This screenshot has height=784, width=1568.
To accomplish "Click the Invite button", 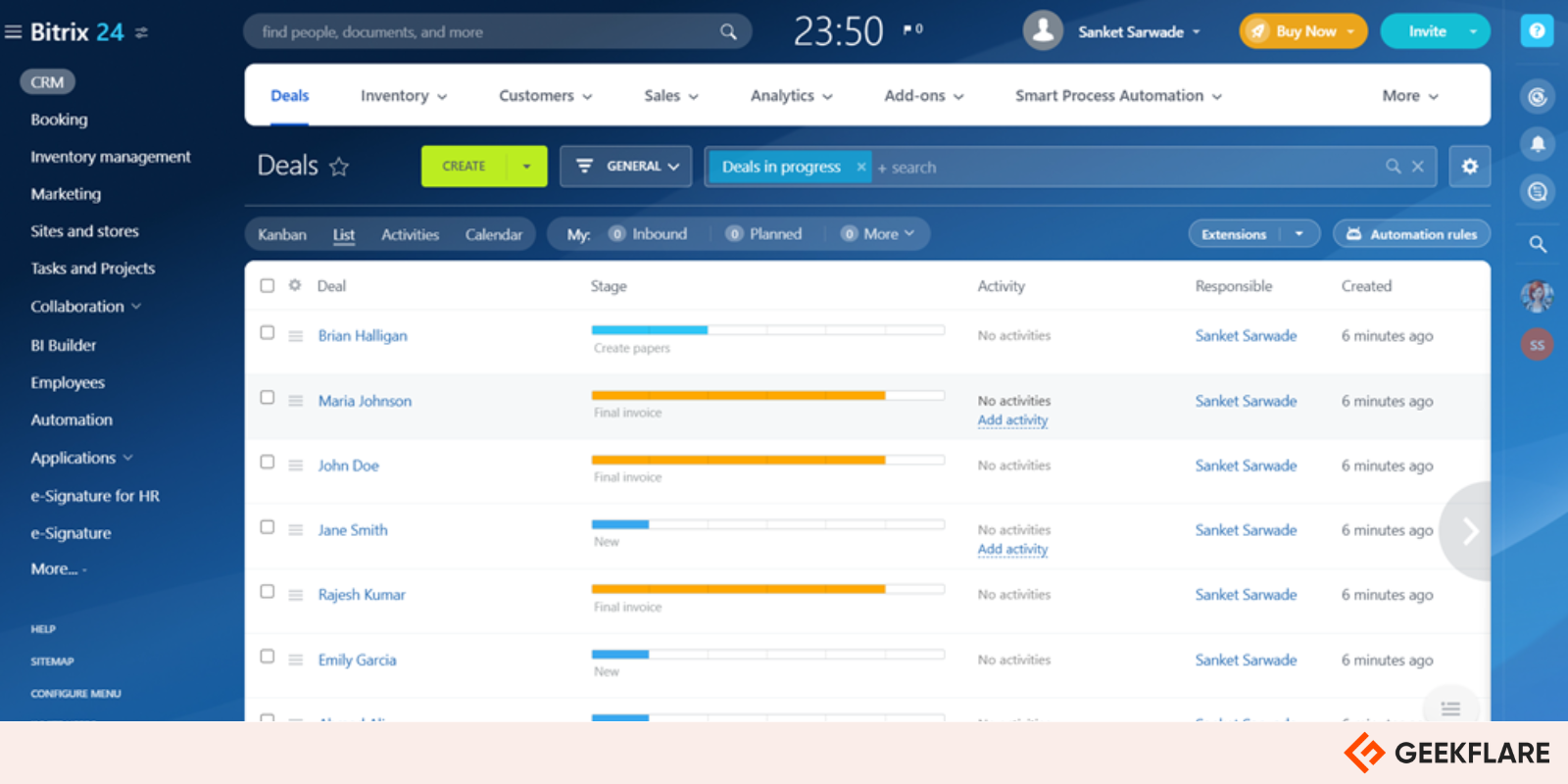I will 1427,31.
